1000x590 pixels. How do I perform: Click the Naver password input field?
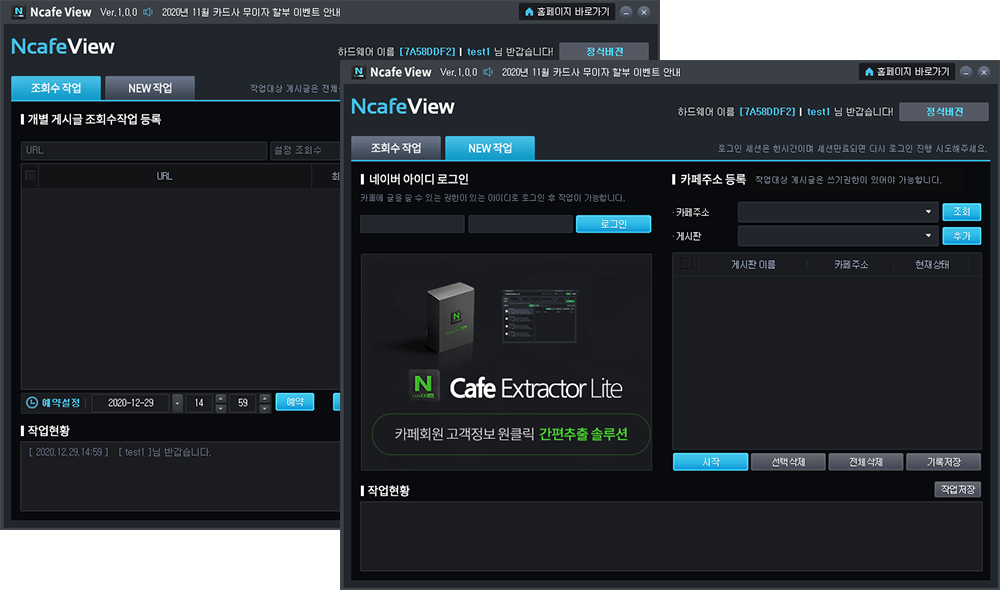click(x=520, y=224)
